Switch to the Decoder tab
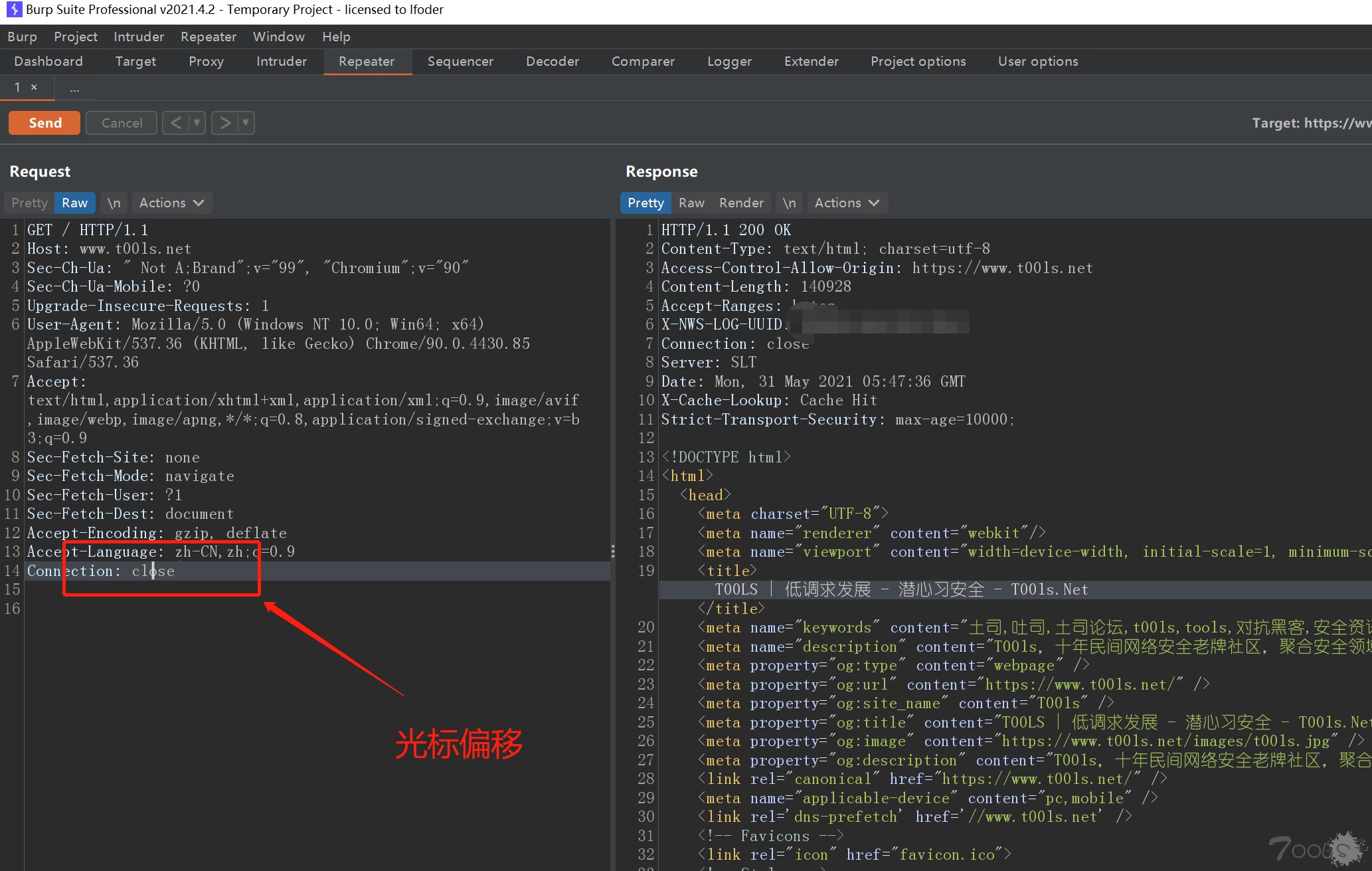This screenshot has width=1372, height=871. 553,61
